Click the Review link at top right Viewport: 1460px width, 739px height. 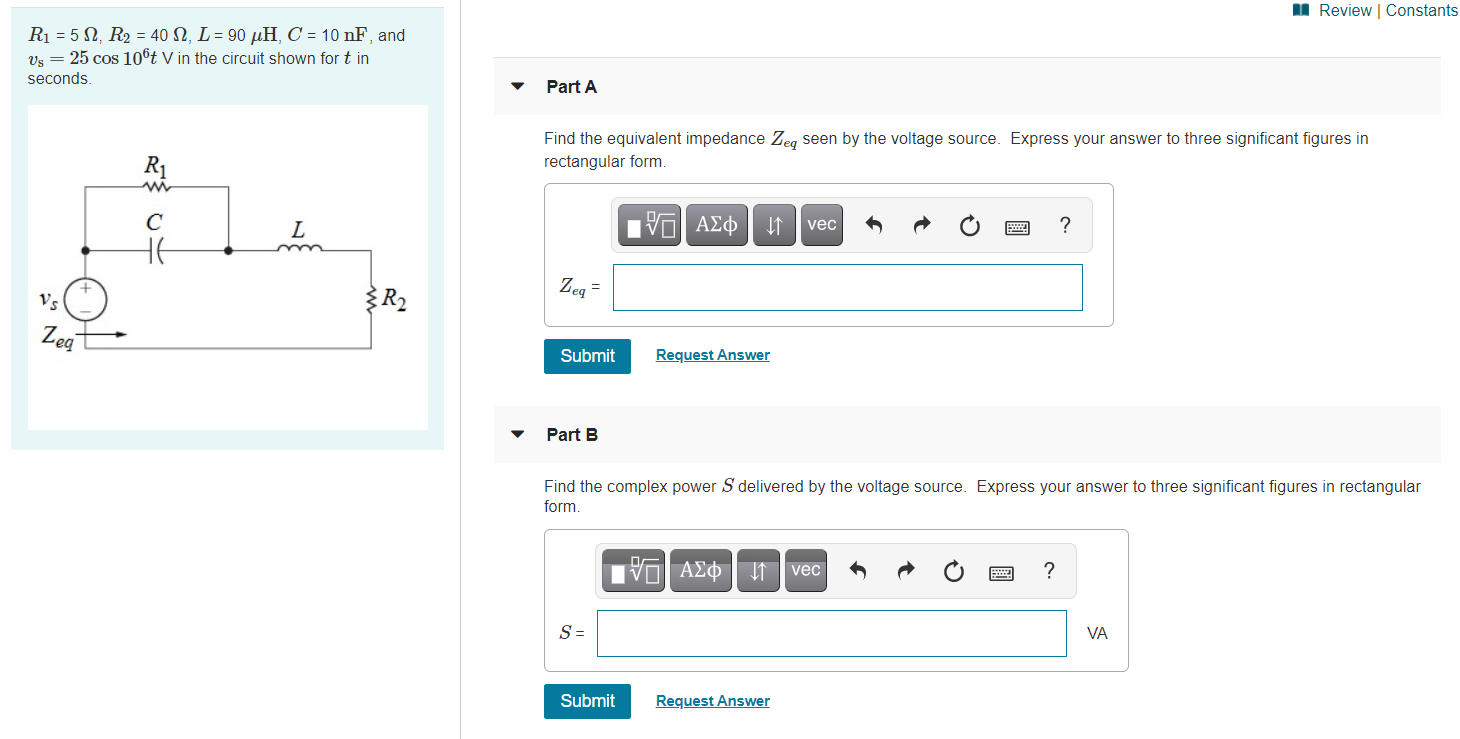coord(1344,10)
